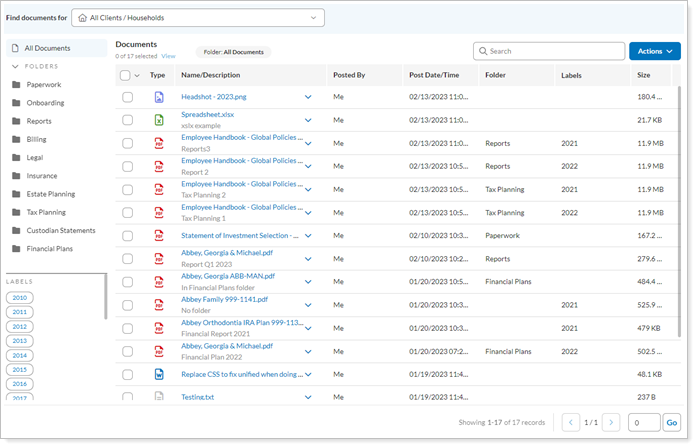The width and height of the screenshot is (697, 448).
Task: Click the next page arrow in pagination
Action: click(611, 423)
